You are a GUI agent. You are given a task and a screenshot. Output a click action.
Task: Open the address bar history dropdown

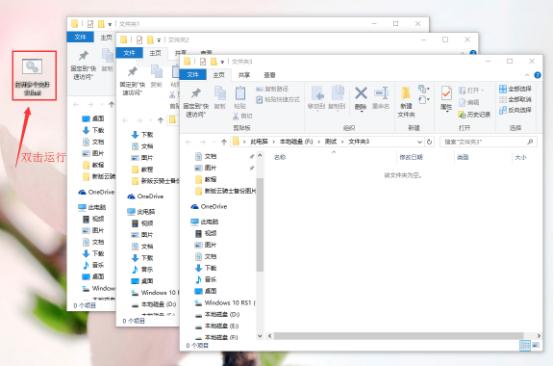coord(419,142)
